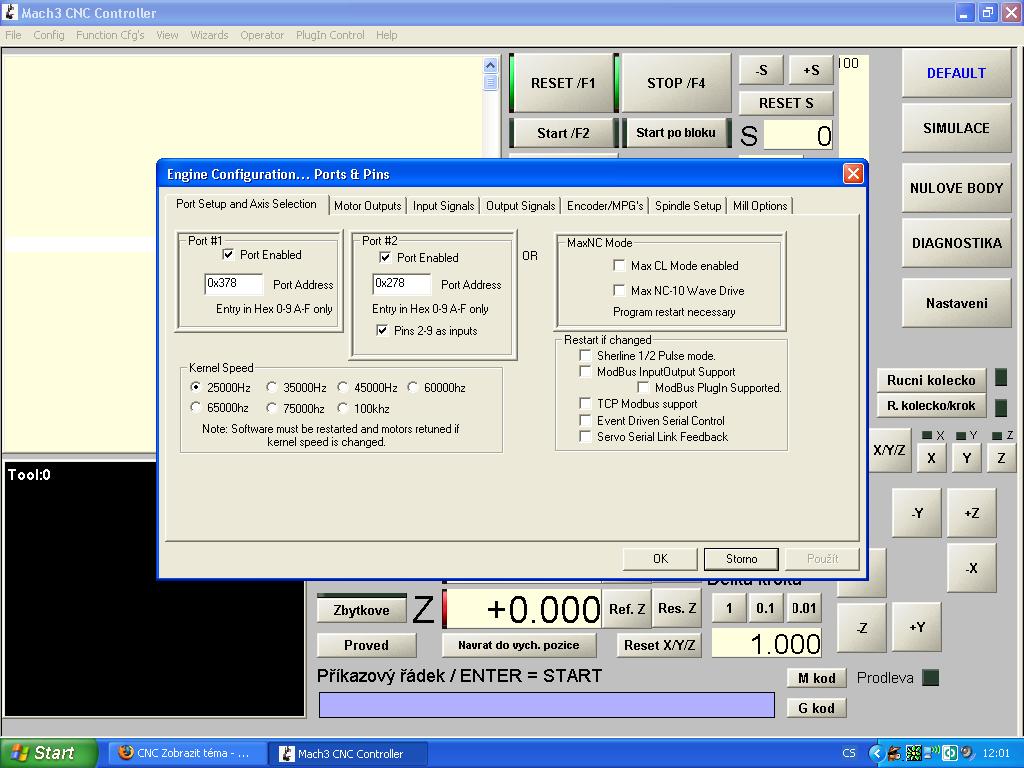Enable Max CL Mode checkbox
The image size is (1024, 768).
(620, 266)
